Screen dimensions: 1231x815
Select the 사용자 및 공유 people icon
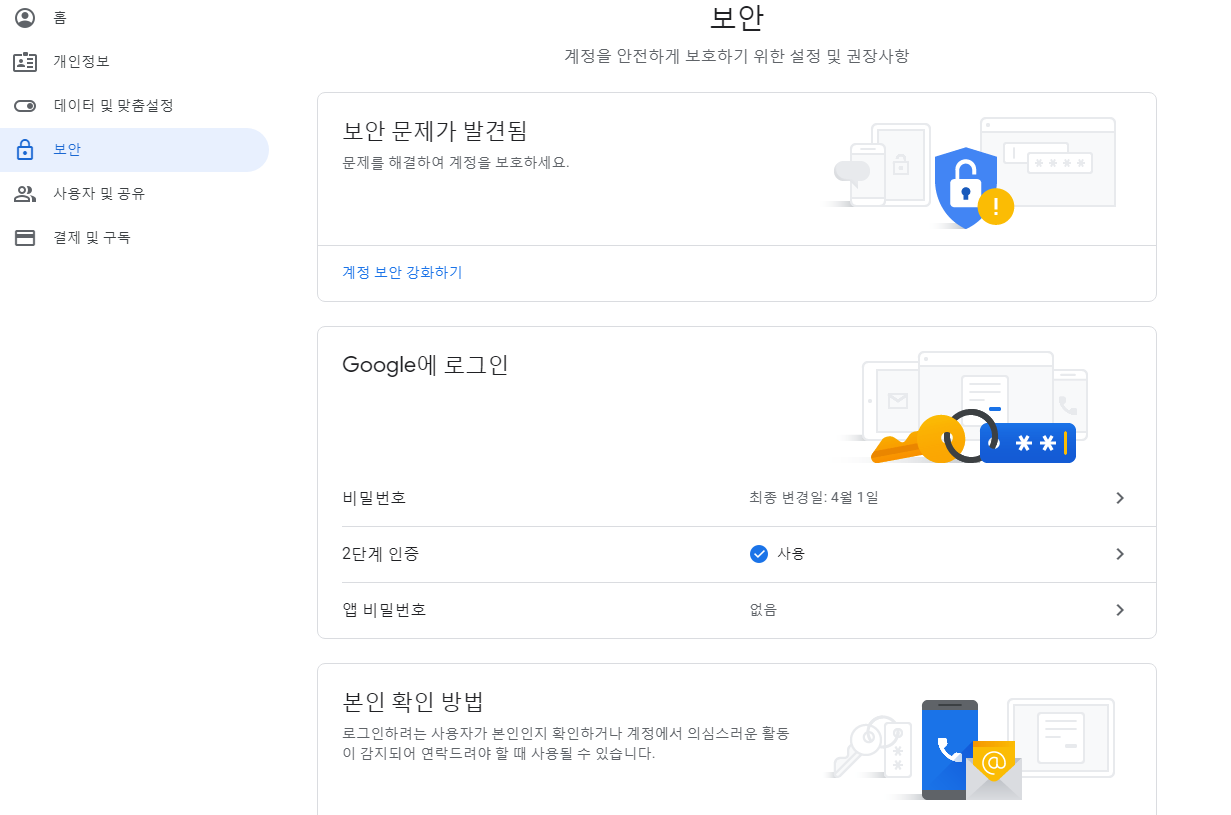25,193
